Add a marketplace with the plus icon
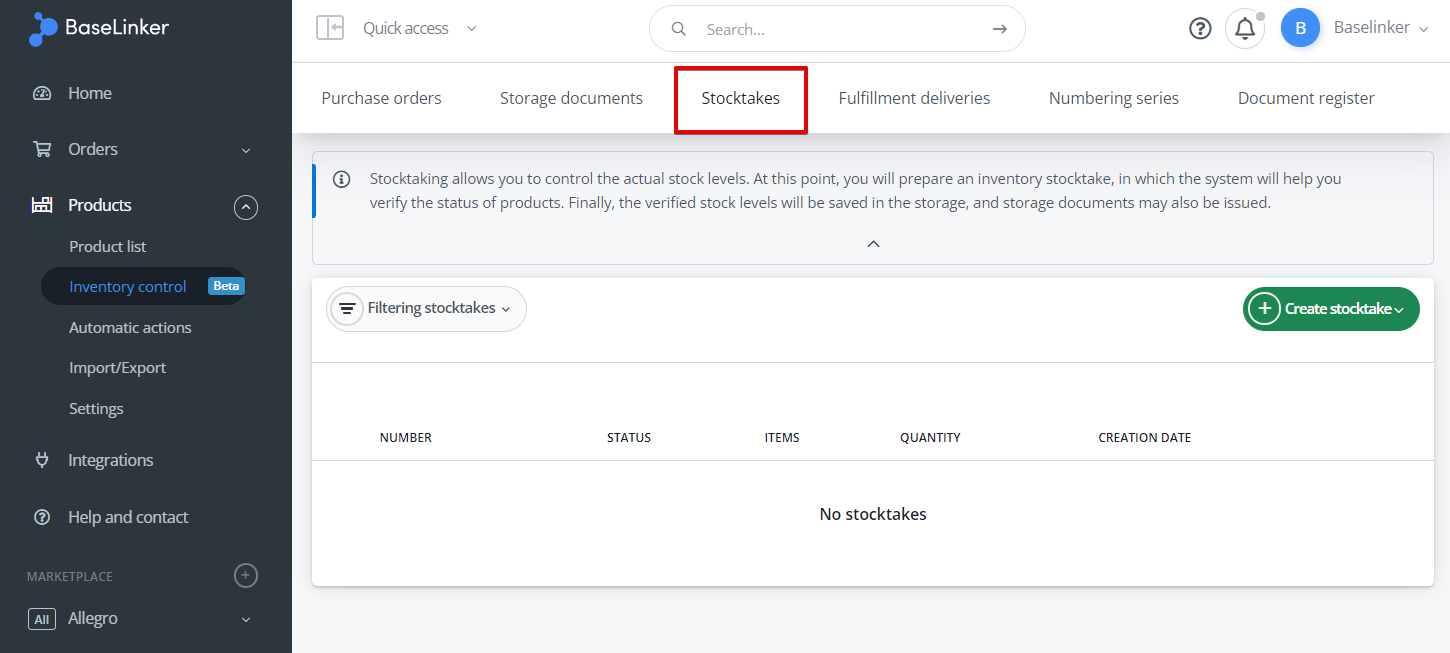Screen dimensions: 1450x653 (246, 575)
